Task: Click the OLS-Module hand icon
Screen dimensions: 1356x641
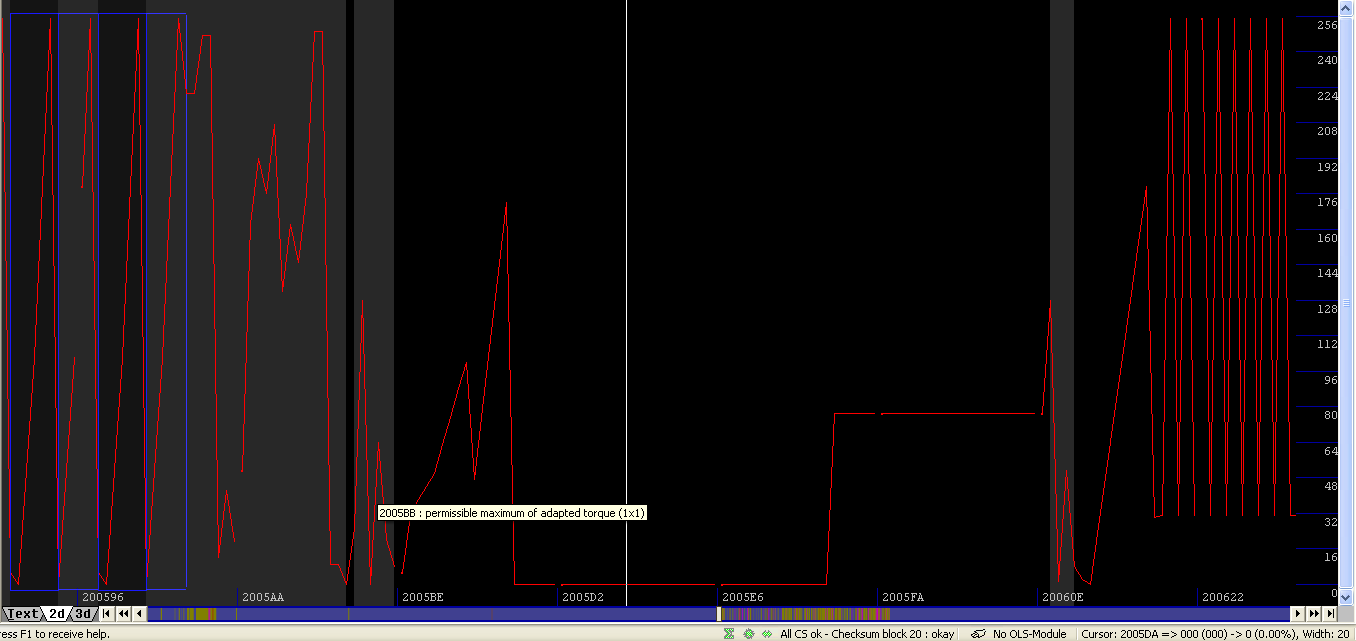Action: 979,634
